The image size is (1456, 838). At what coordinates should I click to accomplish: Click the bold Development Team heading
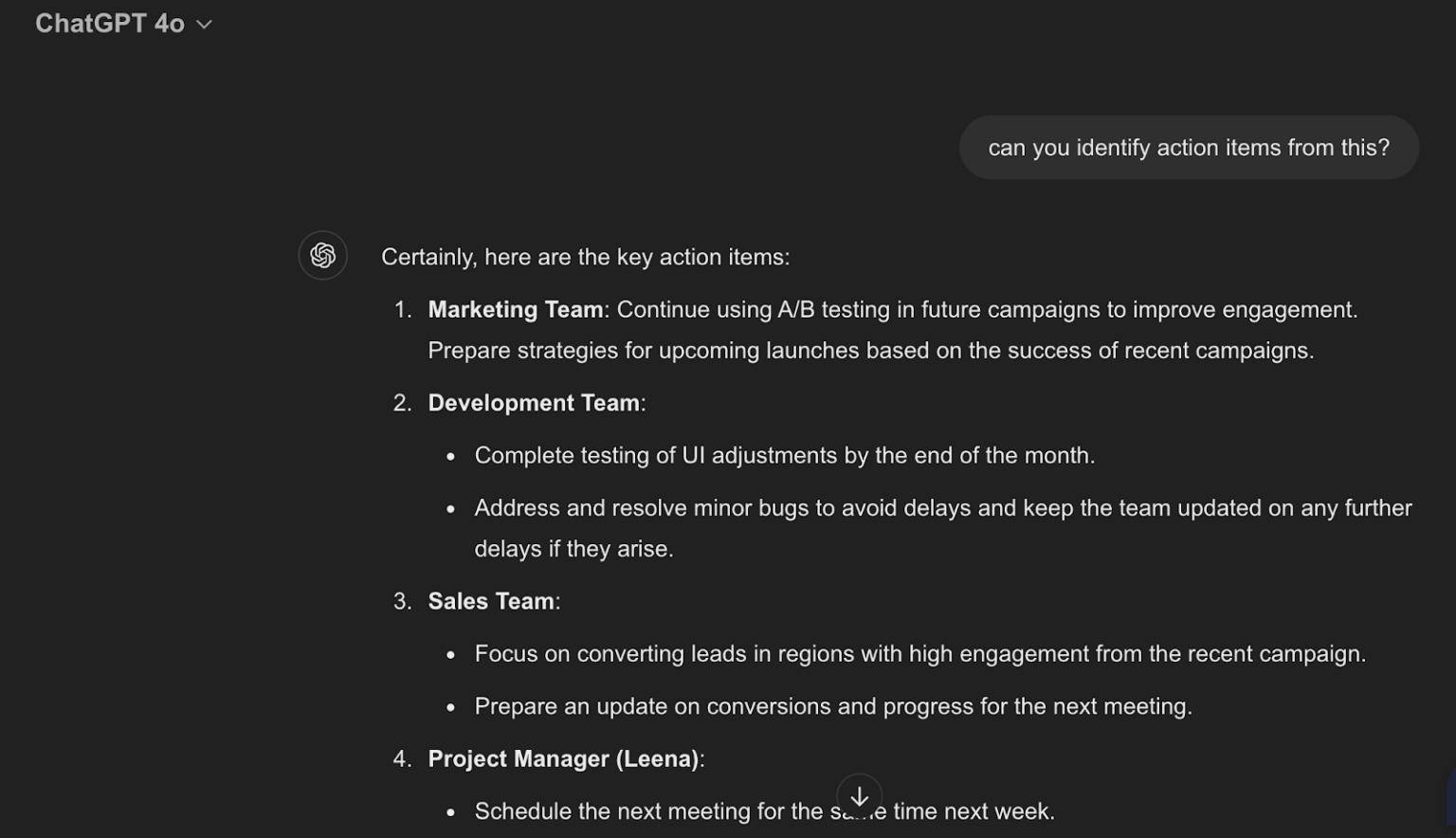(534, 402)
